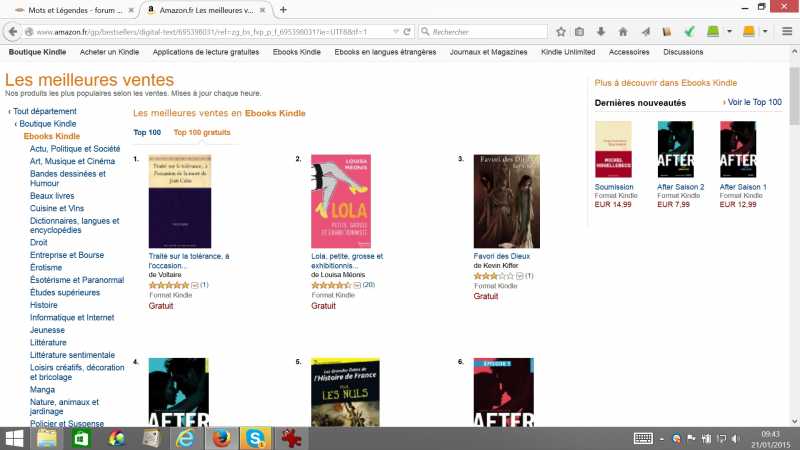The height and width of the screenshot is (450, 800).
Task: Open Internet Explorer from the taskbar
Action: click(x=185, y=438)
